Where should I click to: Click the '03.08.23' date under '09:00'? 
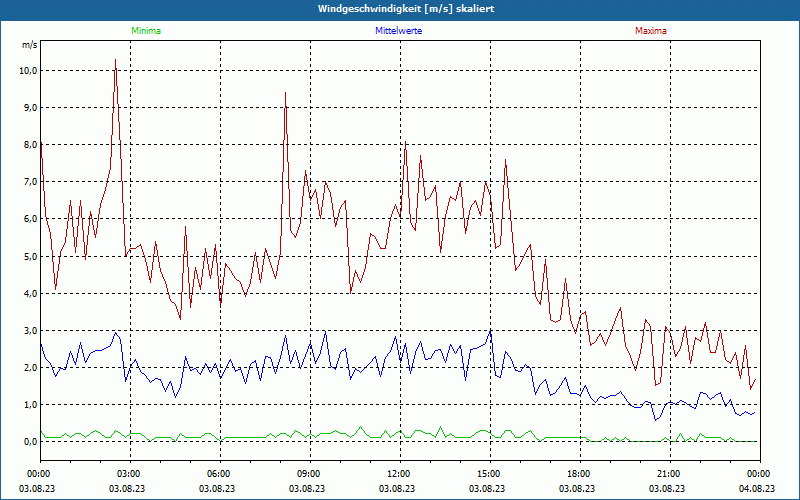coord(307,489)
